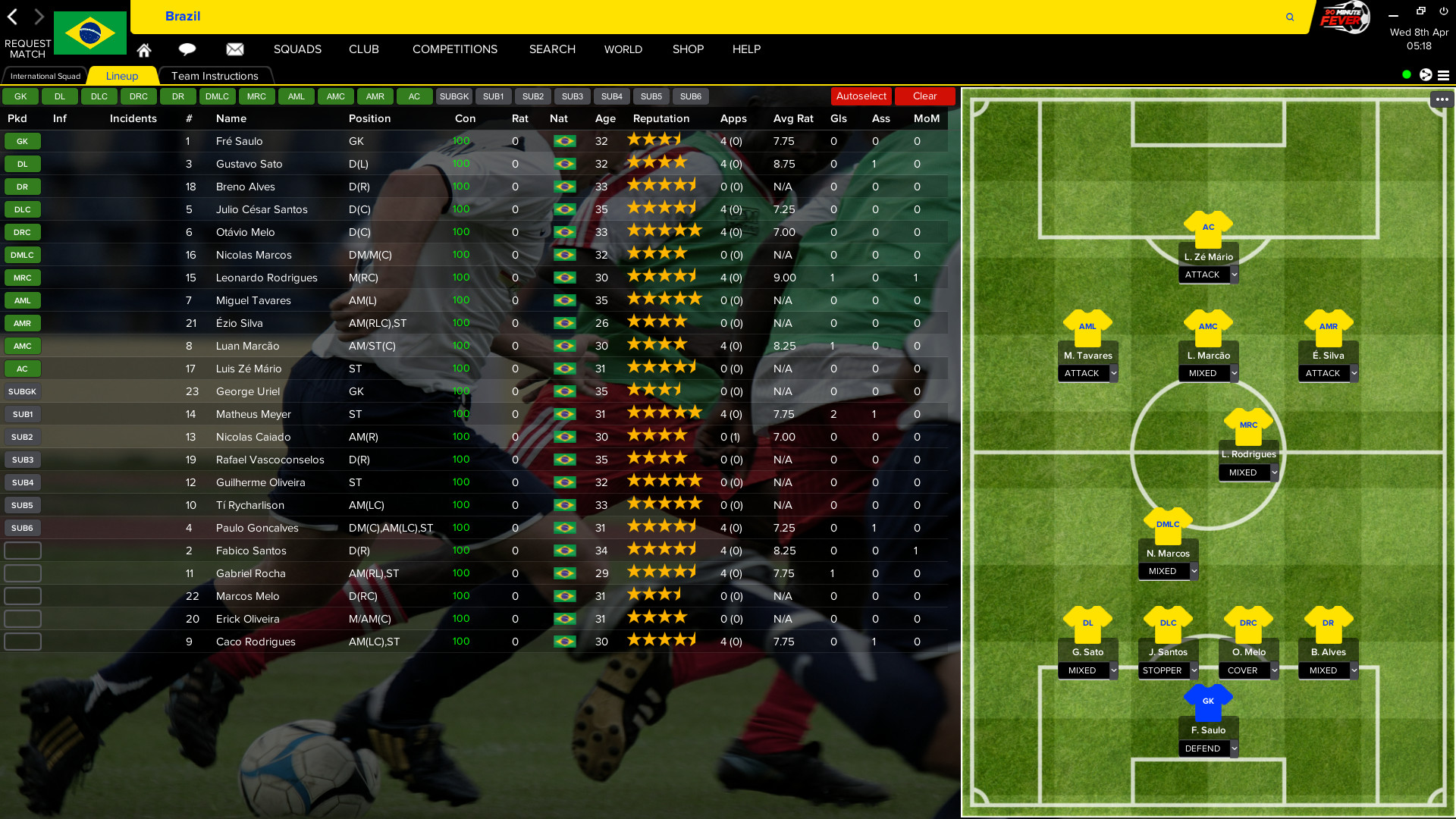Open the Competitions navigation menu

454,49
